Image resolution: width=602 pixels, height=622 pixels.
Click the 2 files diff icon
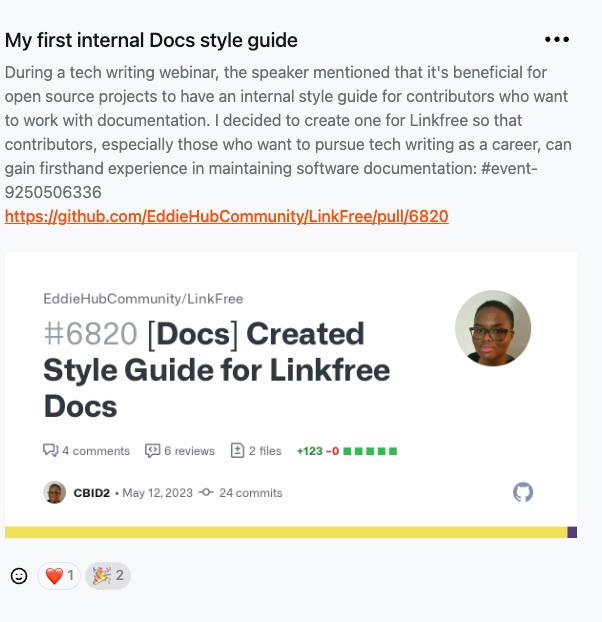(x=237, y=451)
